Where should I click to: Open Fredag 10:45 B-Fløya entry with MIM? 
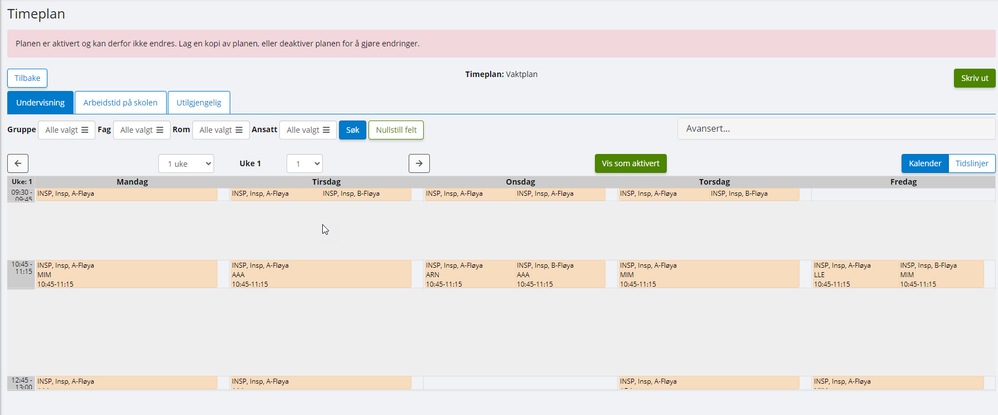[941, 274]
